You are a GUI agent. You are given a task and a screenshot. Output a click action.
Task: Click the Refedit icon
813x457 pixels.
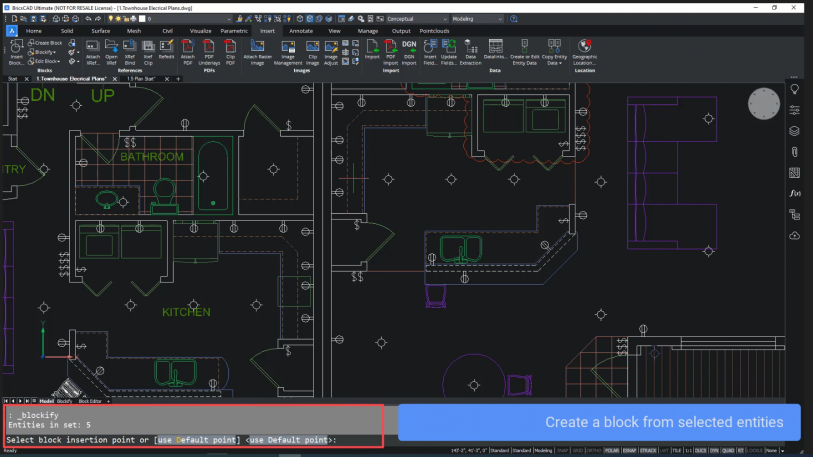pos(166,50)
